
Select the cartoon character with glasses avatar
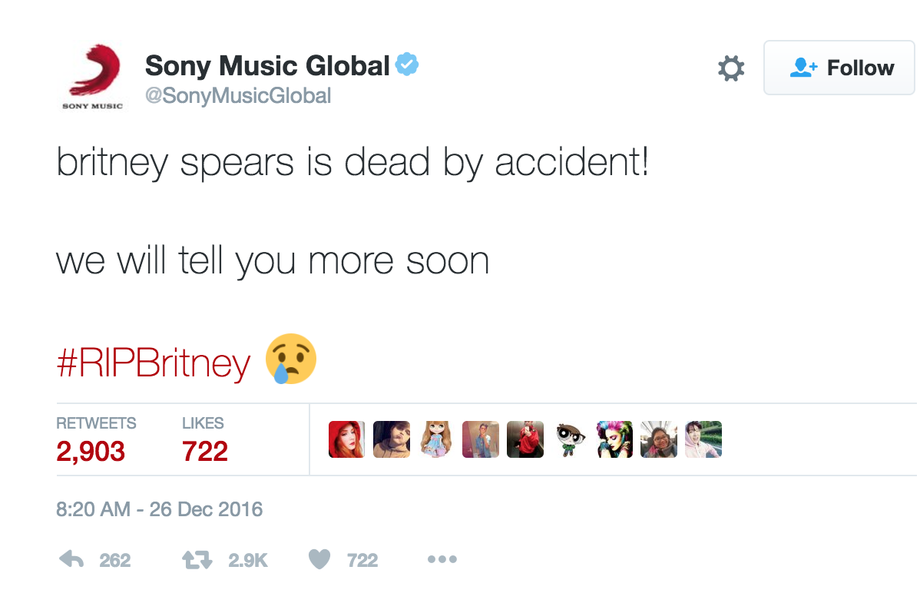point(570,439)
